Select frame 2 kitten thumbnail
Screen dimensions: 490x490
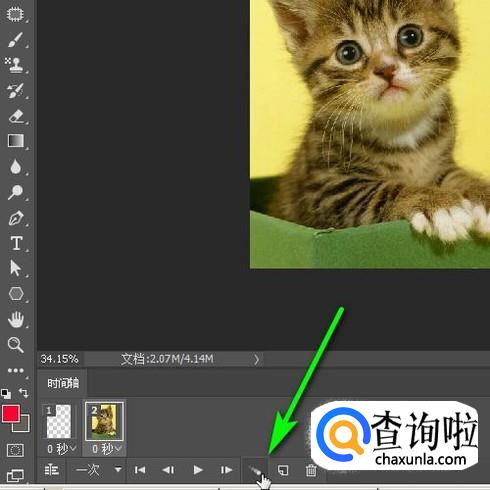104,421
